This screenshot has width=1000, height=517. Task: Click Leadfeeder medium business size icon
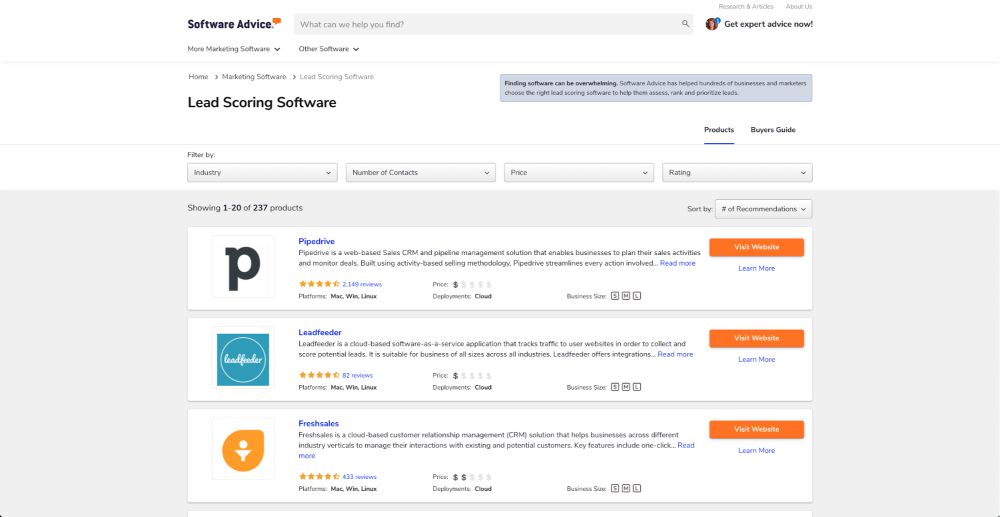click(x=626, y=387)
